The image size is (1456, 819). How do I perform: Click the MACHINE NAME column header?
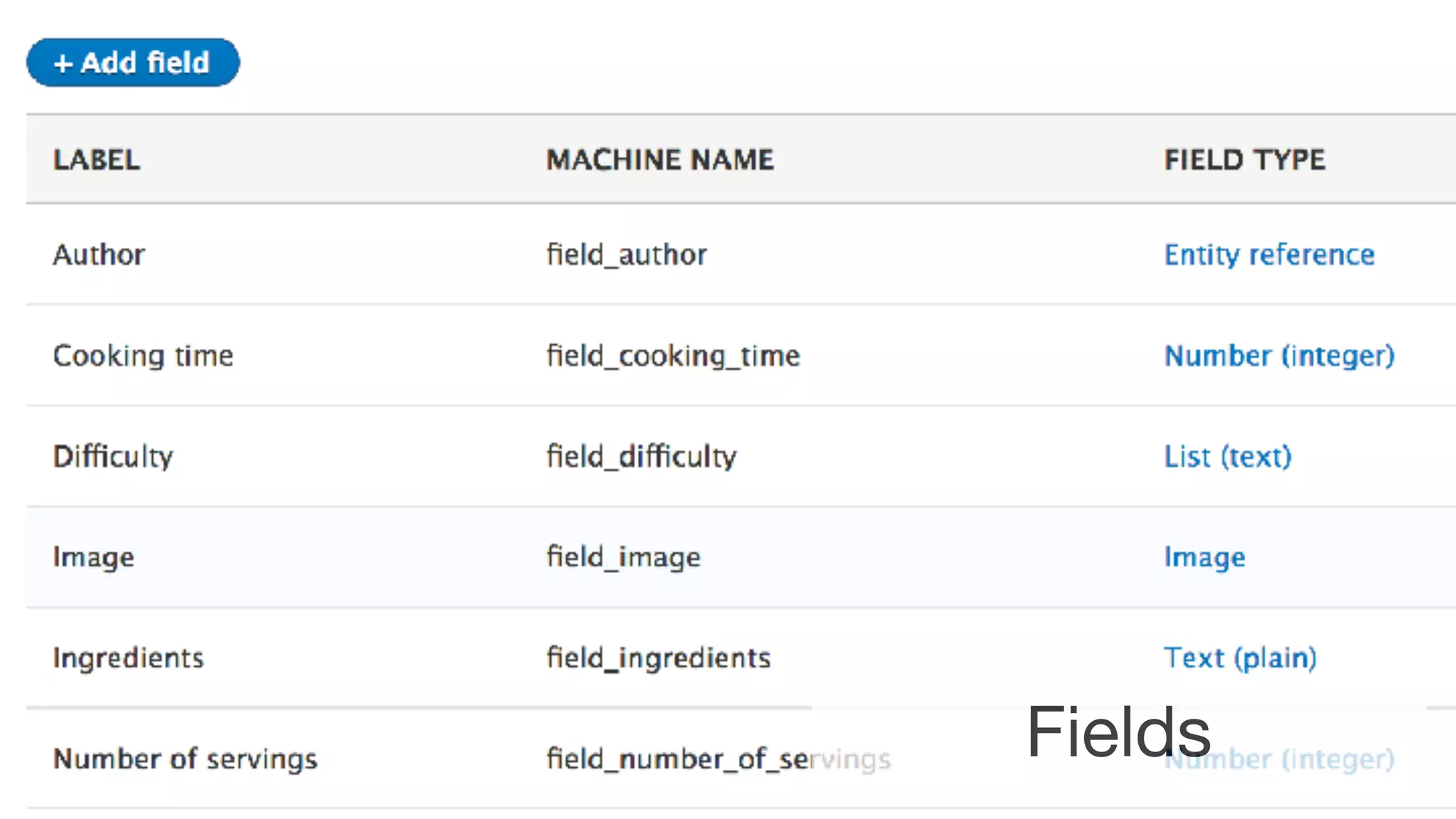[660, 160]
